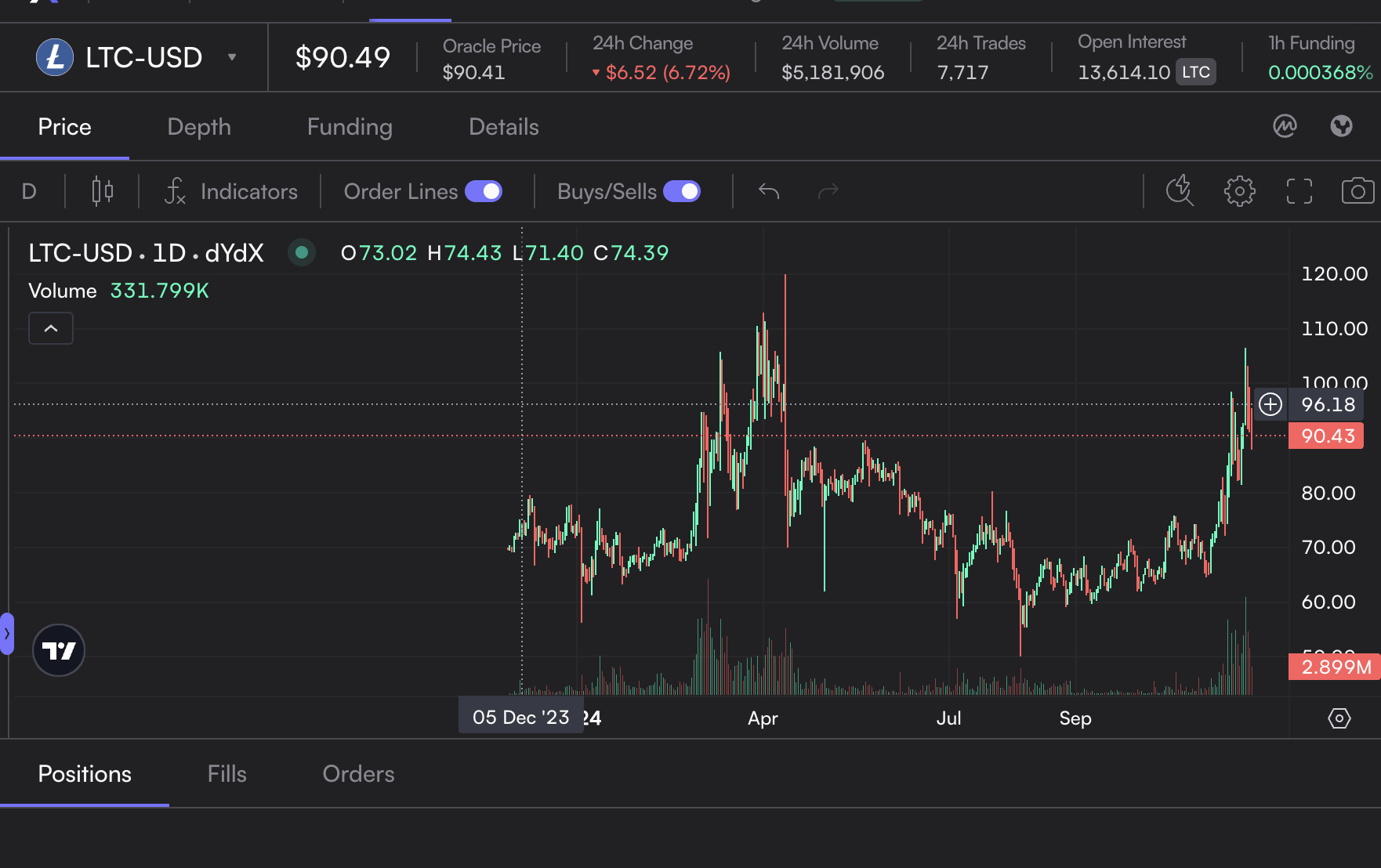
Task: Click the LTC open interest unit badge
Action: [1195, 72]
